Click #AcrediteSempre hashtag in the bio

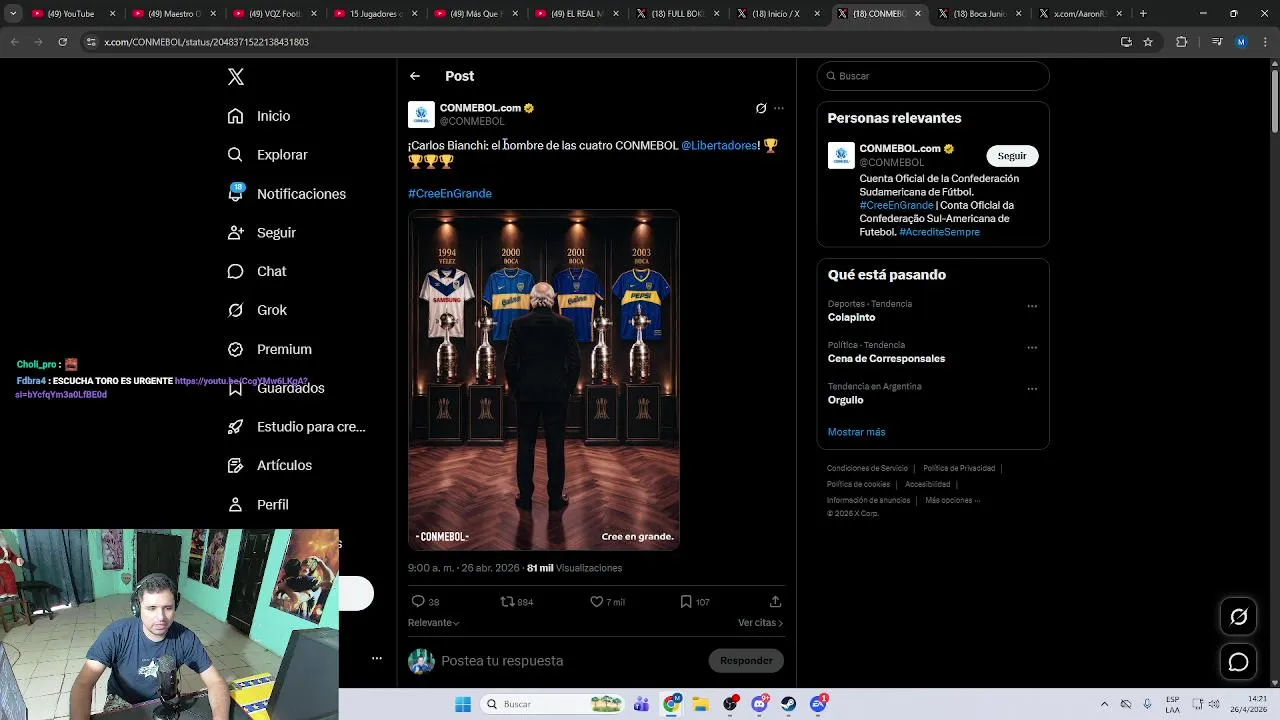coord(939,232)
